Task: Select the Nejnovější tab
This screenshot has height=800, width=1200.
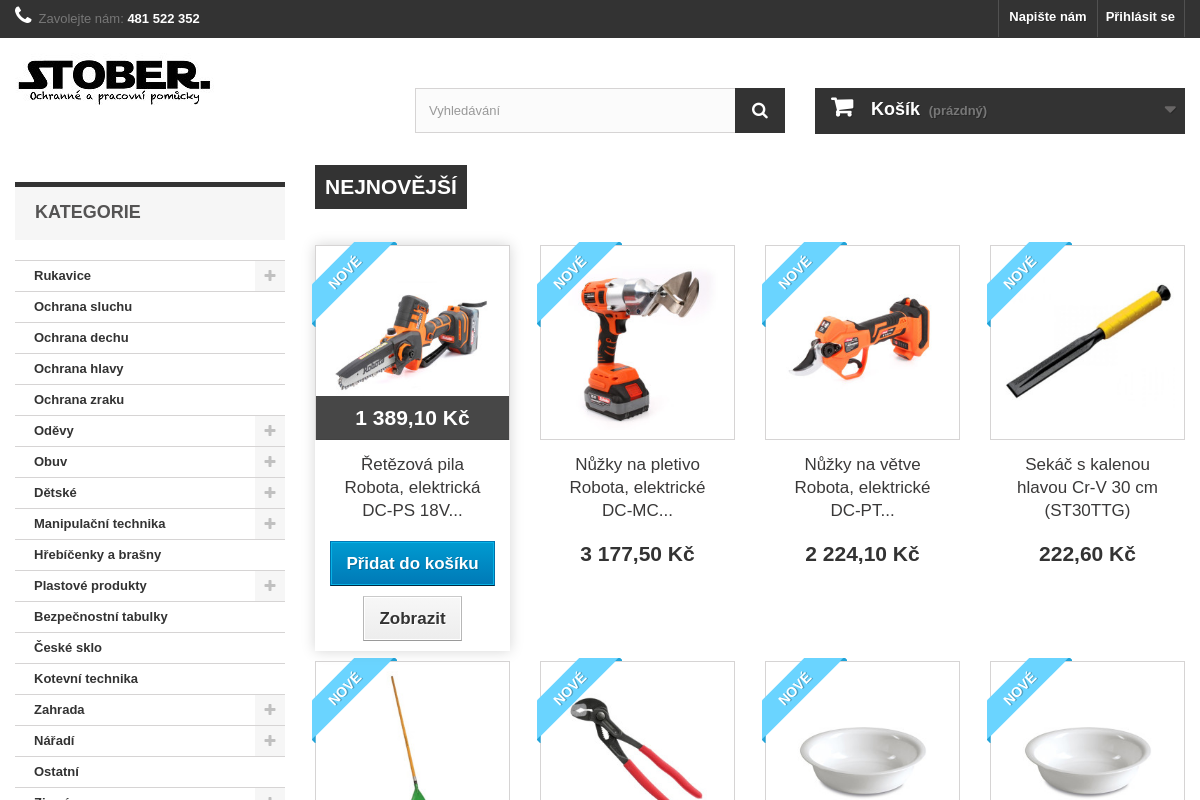Action: click(x=391, y=187)
